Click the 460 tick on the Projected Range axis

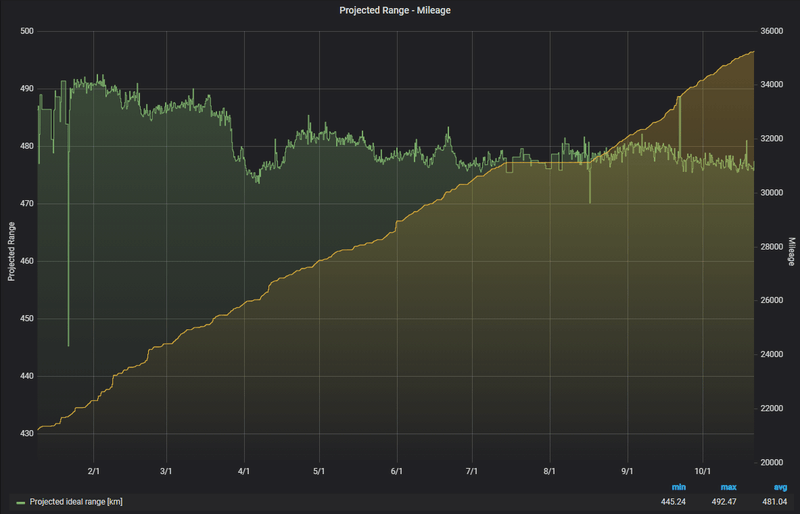pos(27,261)
